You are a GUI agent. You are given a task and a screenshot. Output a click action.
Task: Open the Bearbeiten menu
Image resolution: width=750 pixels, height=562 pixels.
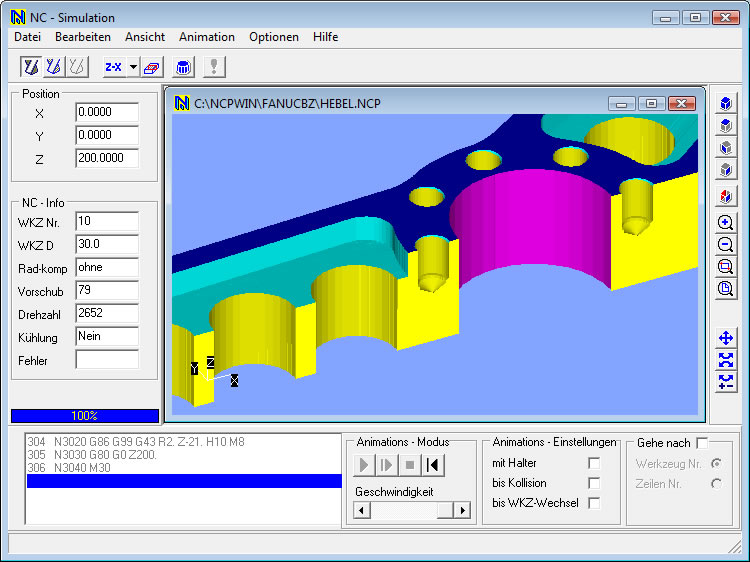[x=83, y=37]
